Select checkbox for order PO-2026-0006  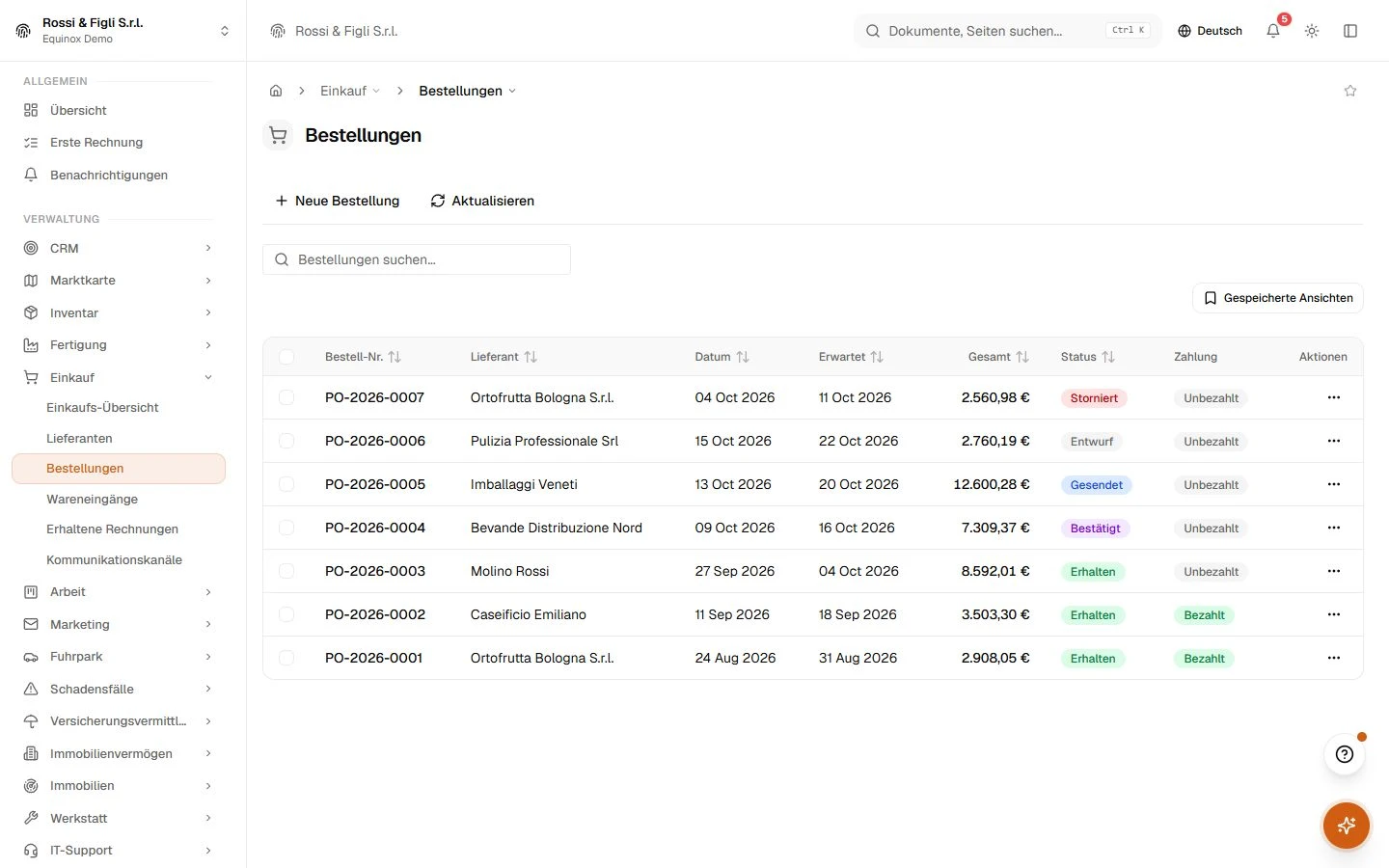pos(286,441)
